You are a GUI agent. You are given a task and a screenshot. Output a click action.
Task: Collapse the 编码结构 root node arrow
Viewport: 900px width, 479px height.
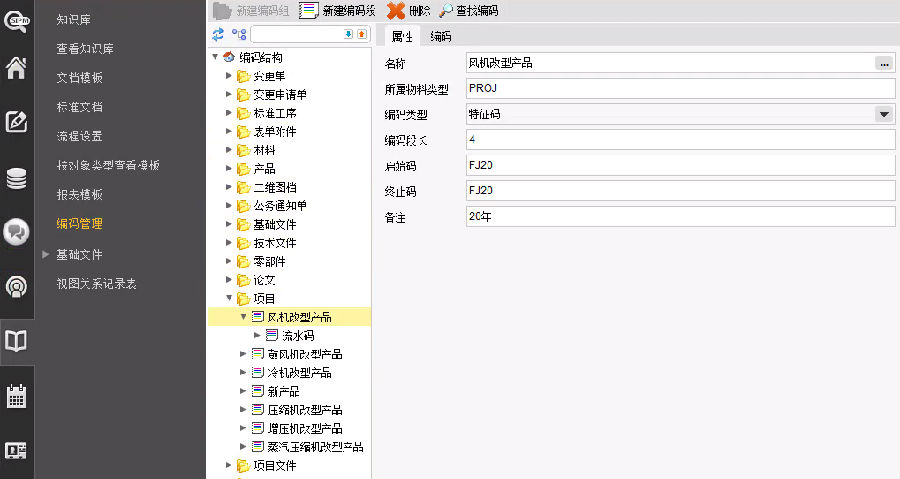[x=215, y=57]
